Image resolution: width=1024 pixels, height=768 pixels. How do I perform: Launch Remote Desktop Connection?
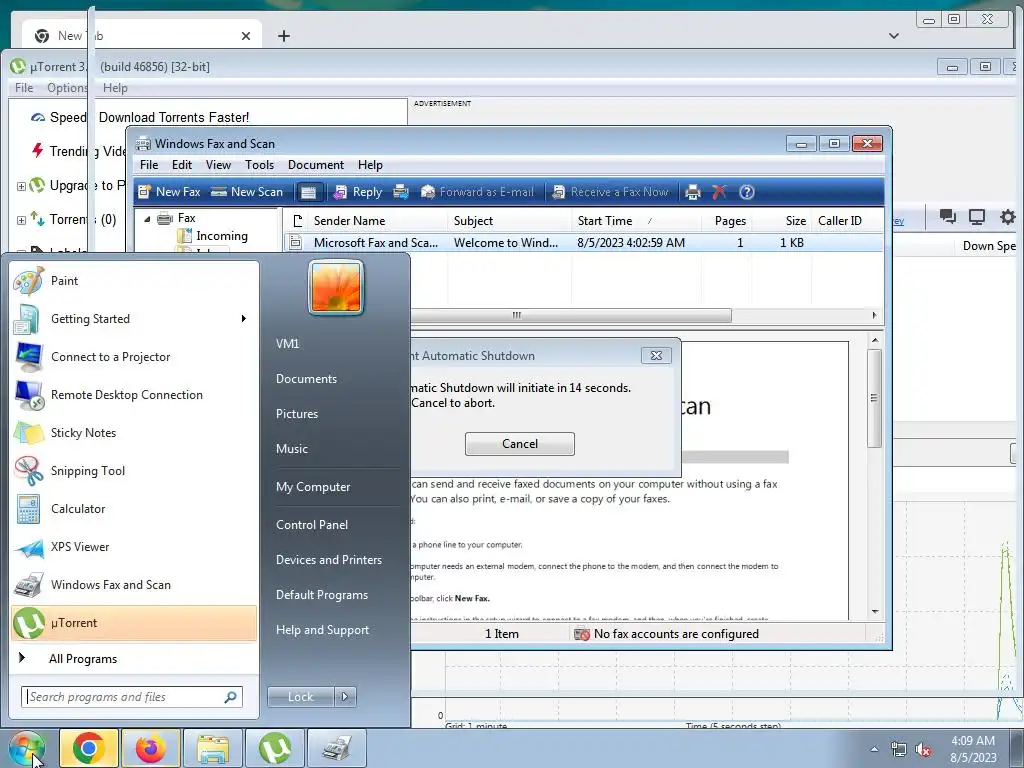point(134,394)
